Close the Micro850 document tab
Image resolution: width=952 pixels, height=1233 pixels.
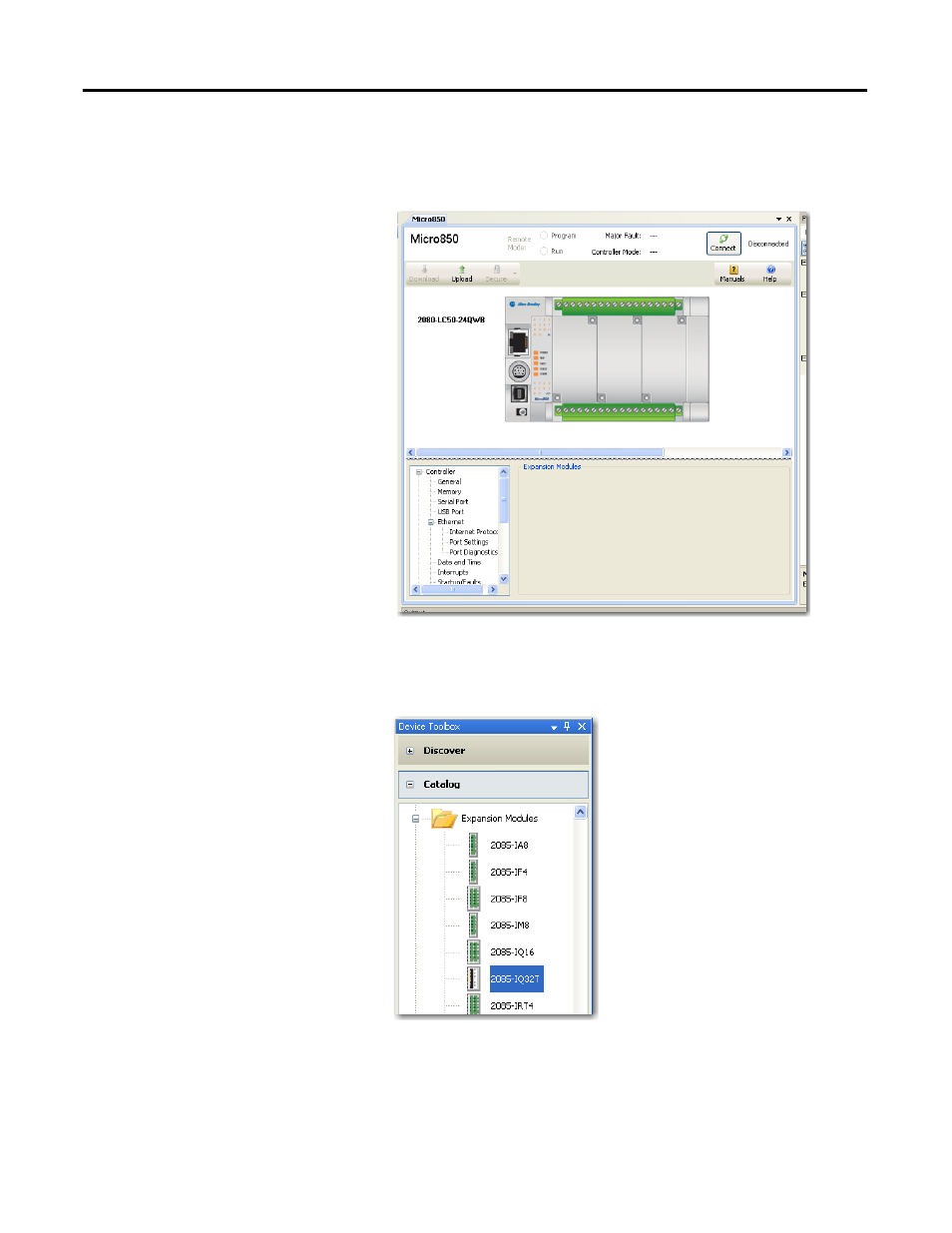point(789,219)
